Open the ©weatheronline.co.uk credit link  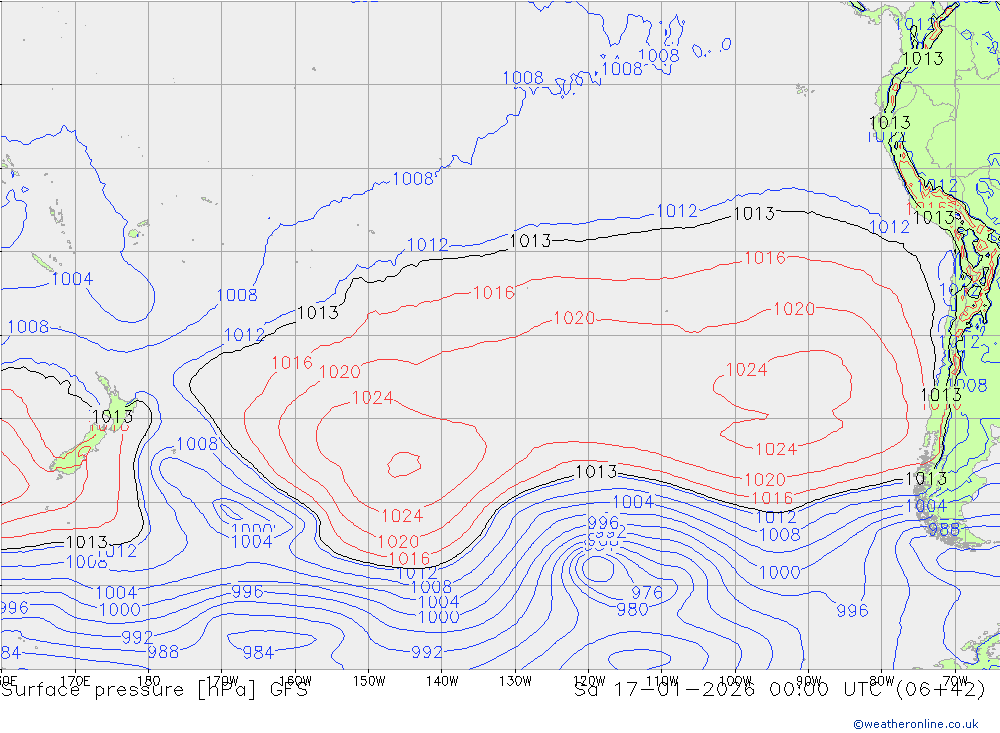tap(916, 724)
